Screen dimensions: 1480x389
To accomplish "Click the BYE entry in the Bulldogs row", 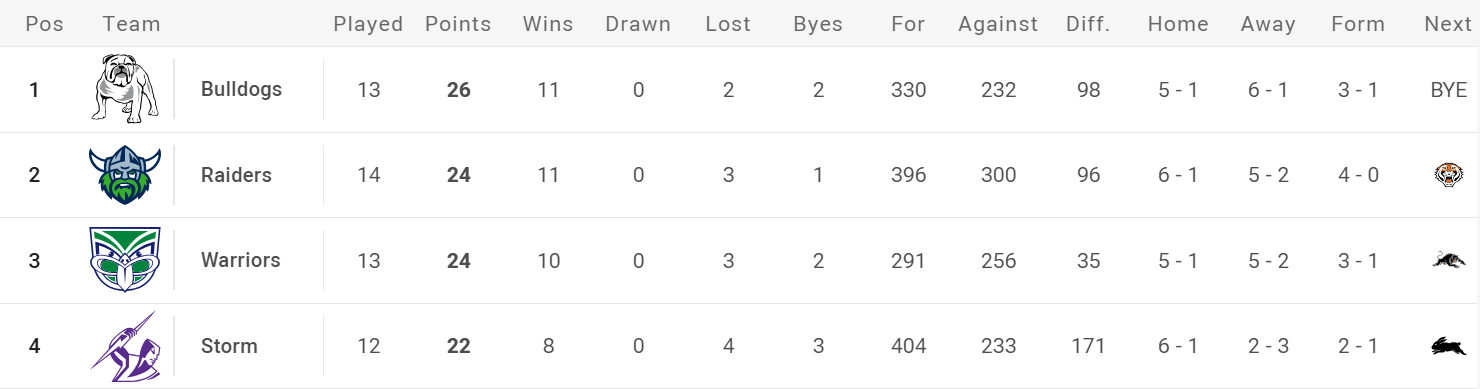I will tap(1448, 90).
